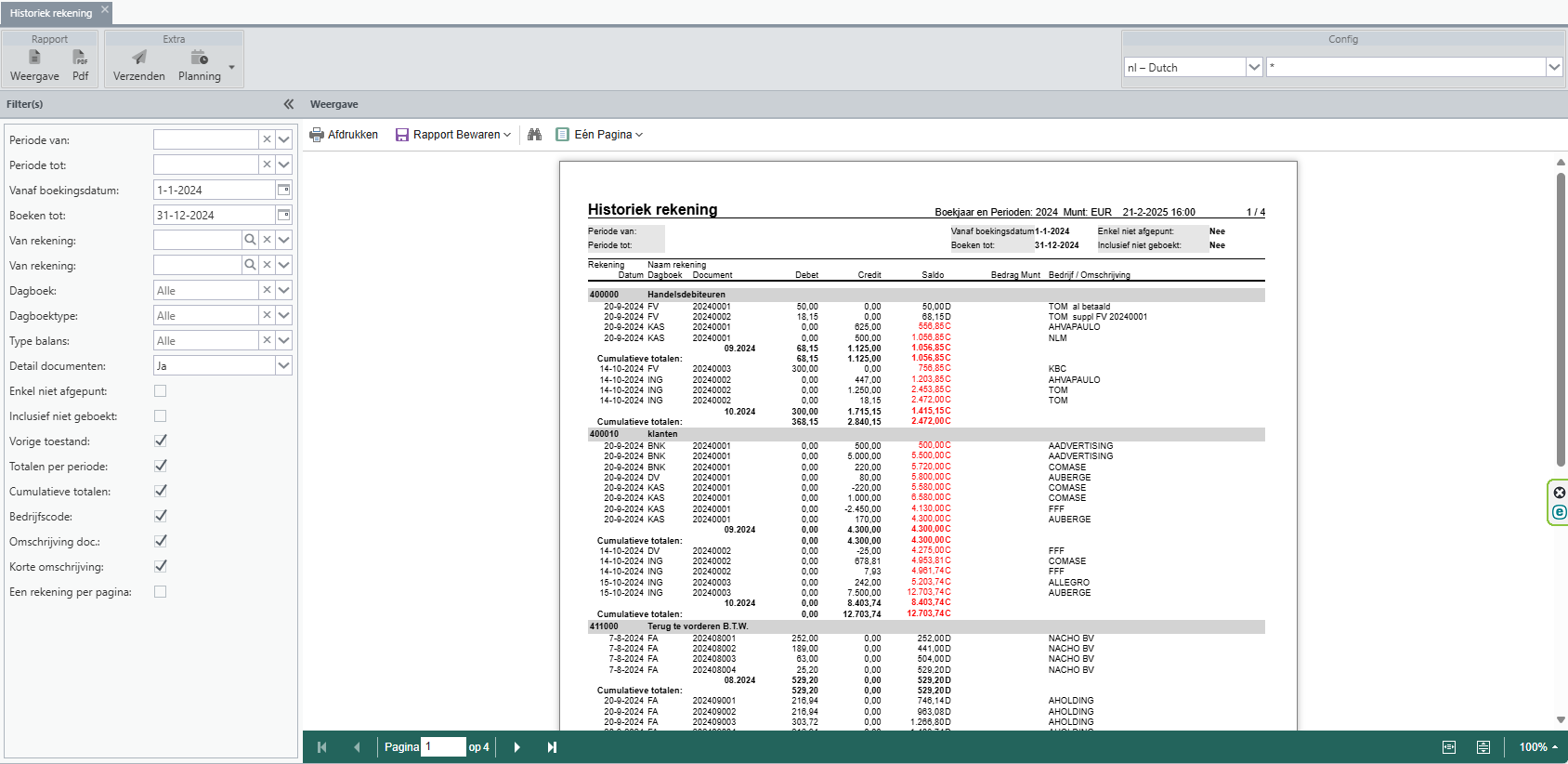This screenshot has width=1568, height=764.
Task: Open calendar for Boeken tot
Action: [284, 215]
